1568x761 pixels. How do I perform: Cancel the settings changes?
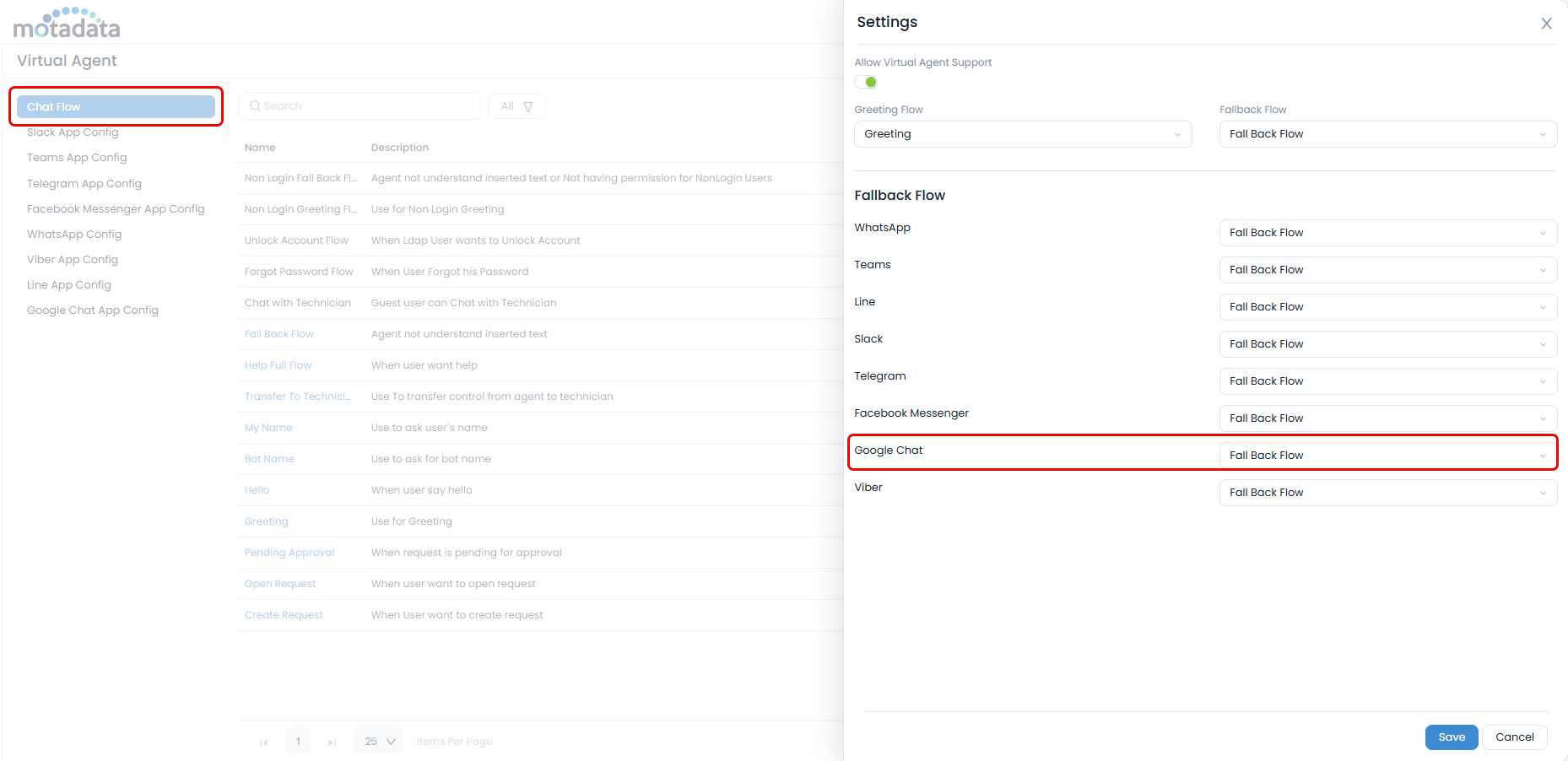pos(1514,737)
